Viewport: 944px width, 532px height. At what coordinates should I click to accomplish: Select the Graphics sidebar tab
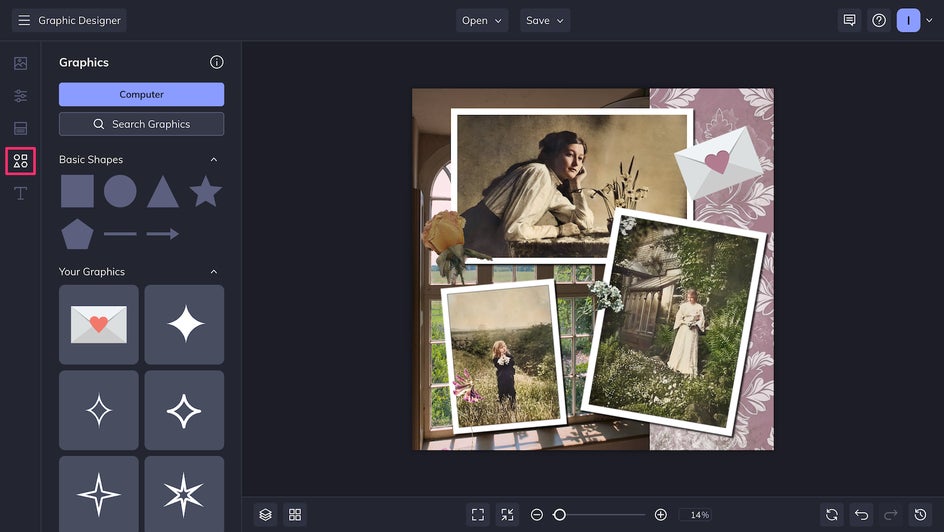pyautogui.click(x=20, y=161)
